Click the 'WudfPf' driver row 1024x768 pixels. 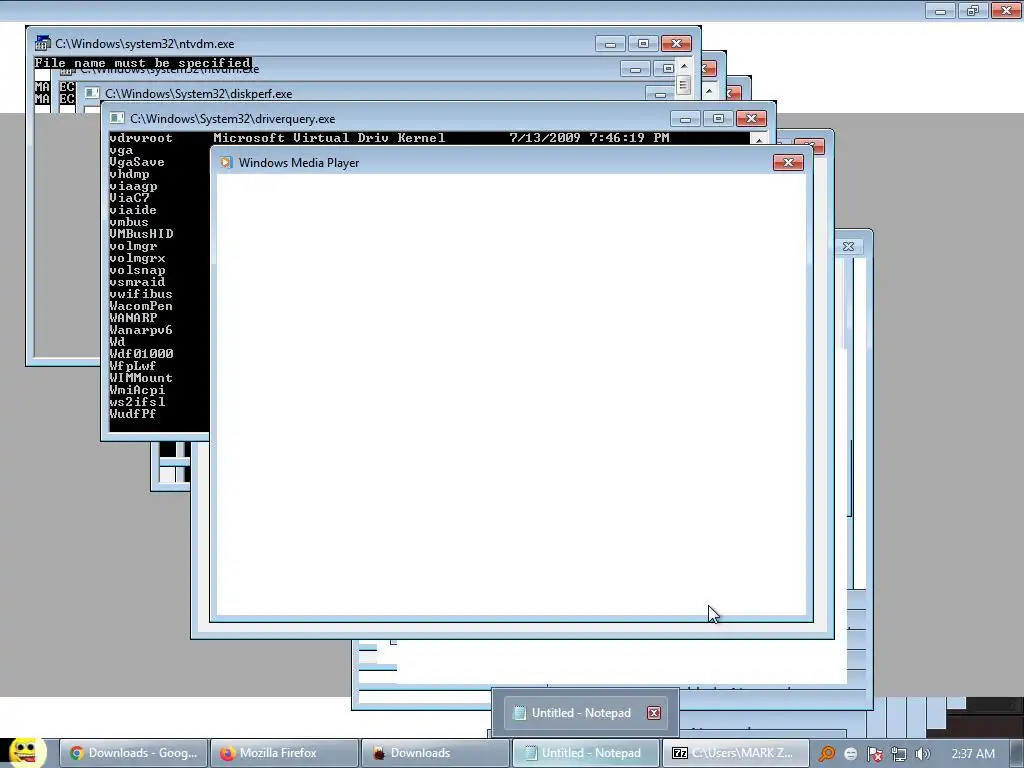pos(133,414)
